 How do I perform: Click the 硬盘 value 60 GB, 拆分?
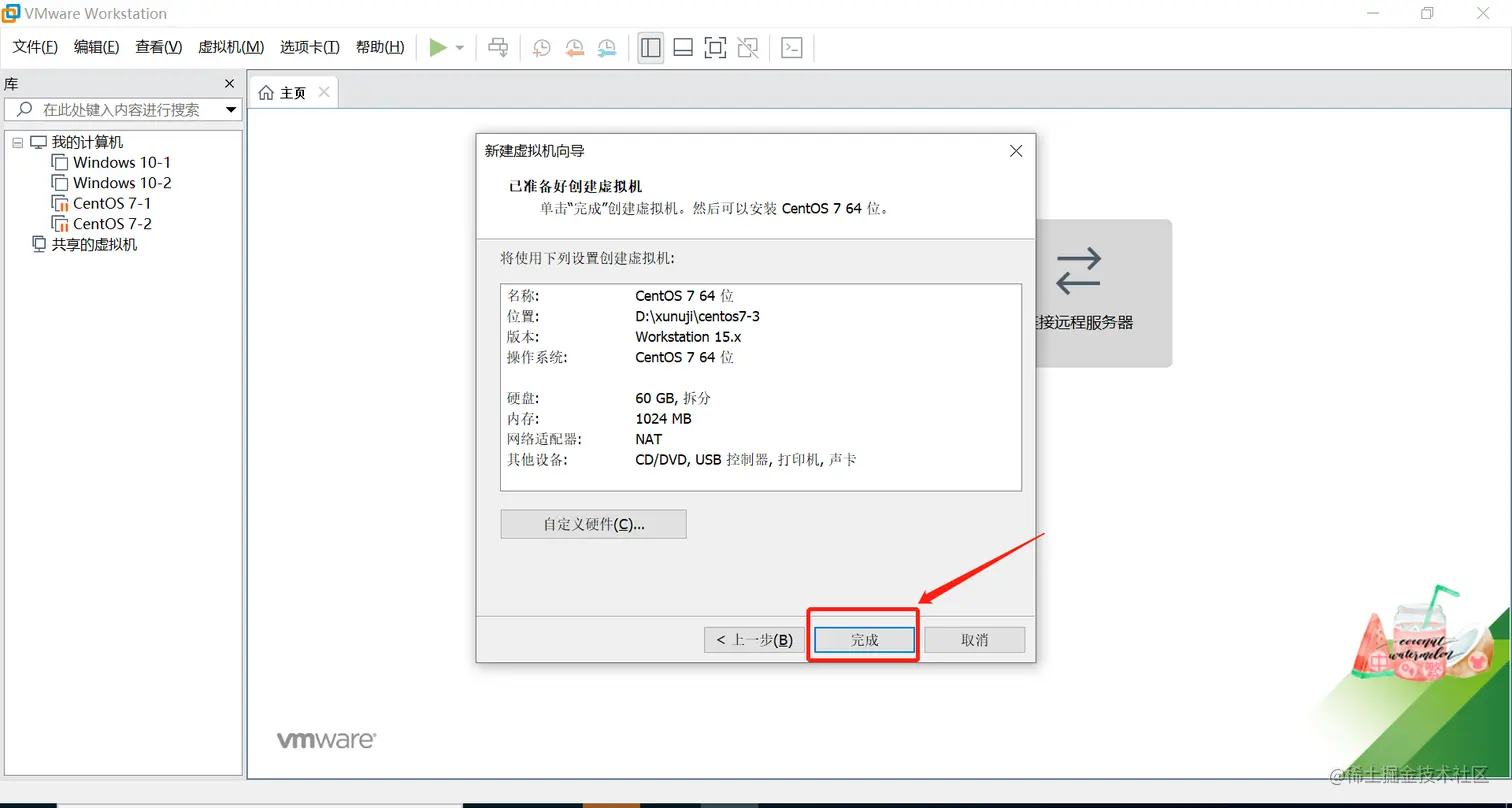pyautogui.click(x=673, y=398)
